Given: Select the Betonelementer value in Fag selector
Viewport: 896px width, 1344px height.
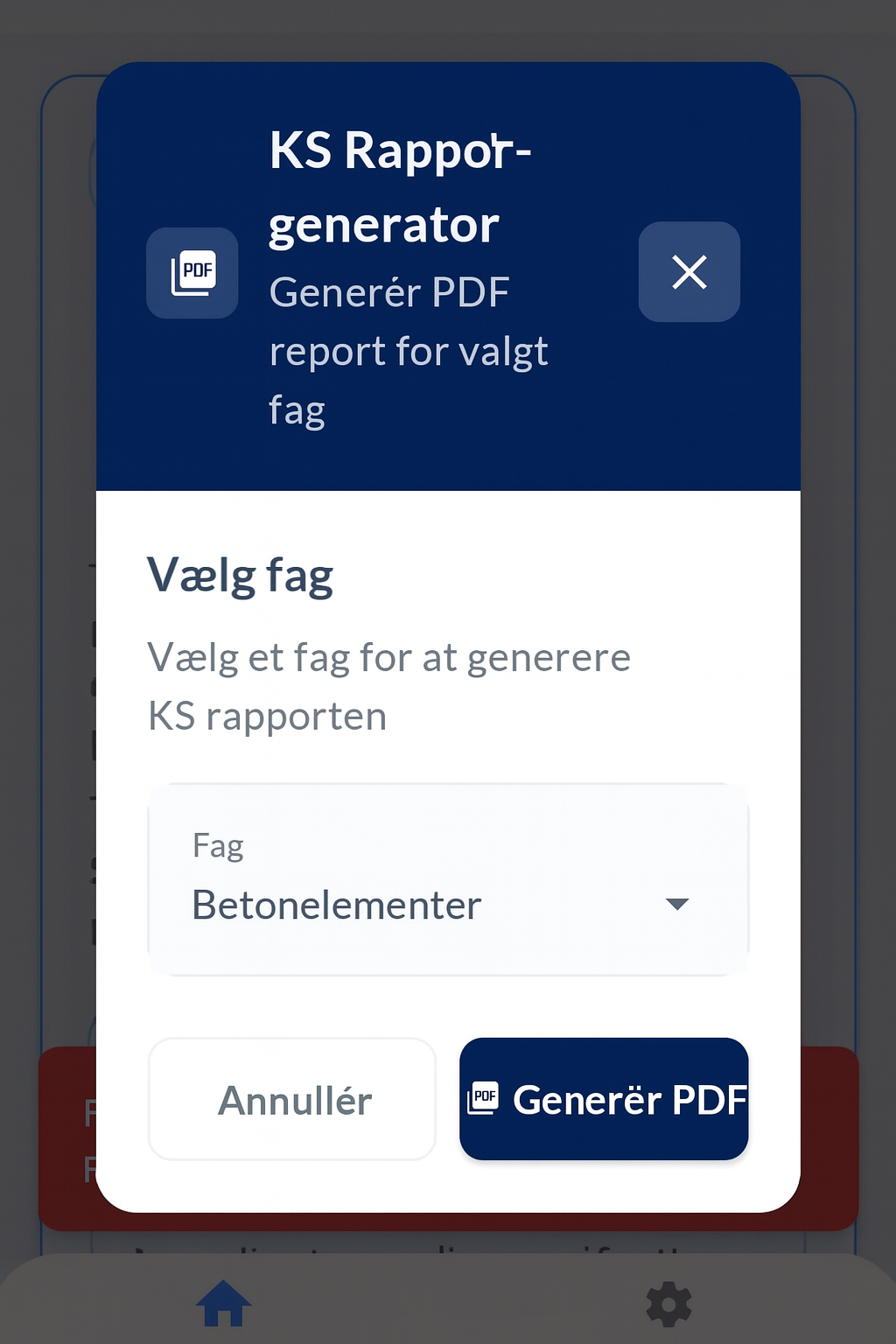Looking at the screenshot, I should point(337,906).
